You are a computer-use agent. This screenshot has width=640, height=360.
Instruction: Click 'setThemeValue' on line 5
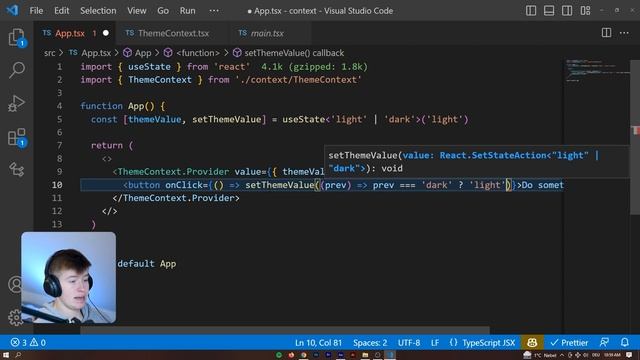pos(227,119)
